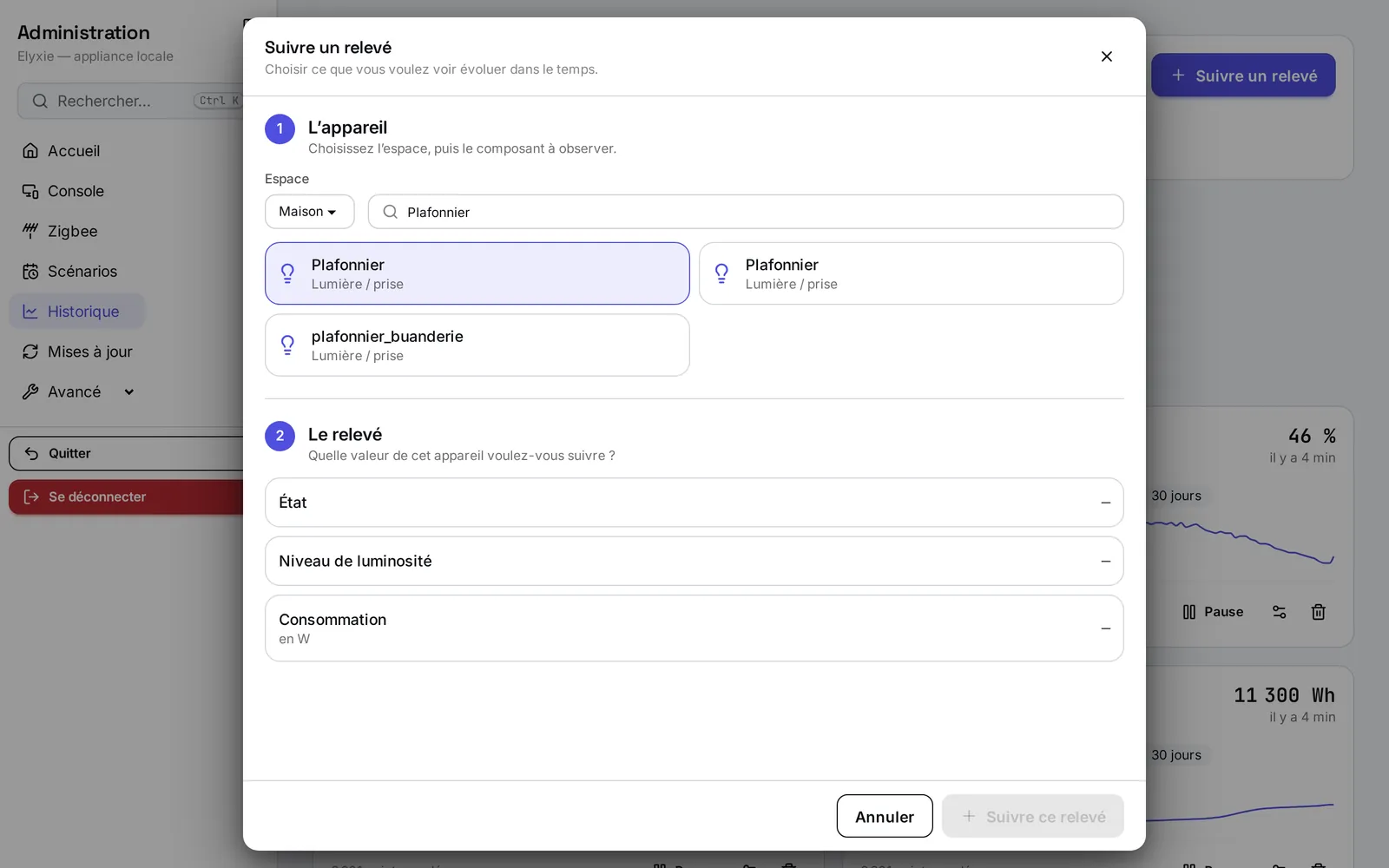This screenshot has width=1389, height=868.
Task: Select the Niveau de luminosité reading
Action: [x=694, y=561]
